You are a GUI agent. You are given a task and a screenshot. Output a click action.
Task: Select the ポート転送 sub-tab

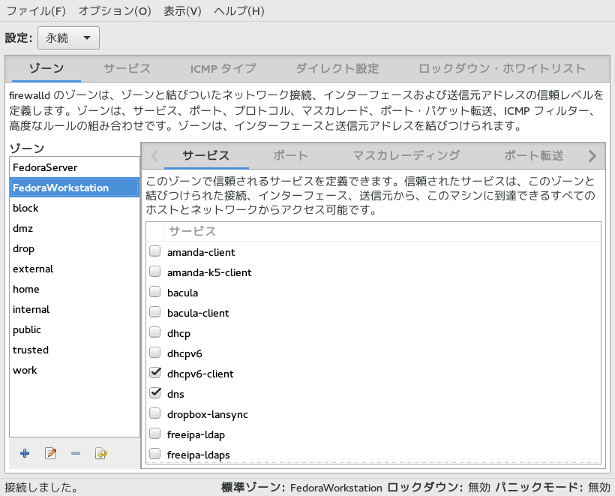(x=534, y=156)
